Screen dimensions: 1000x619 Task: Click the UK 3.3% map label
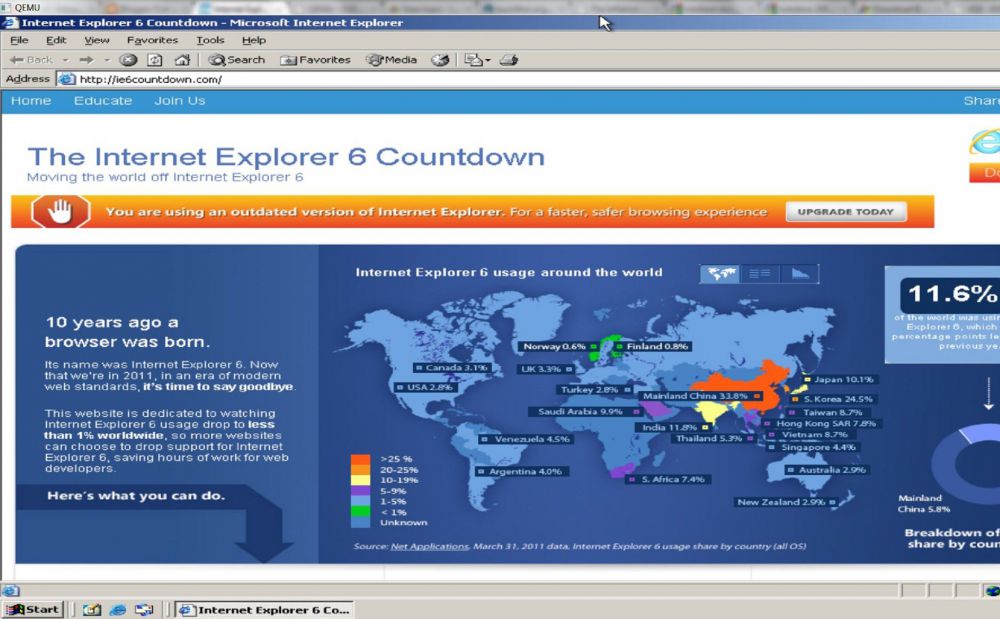(546, 369)
